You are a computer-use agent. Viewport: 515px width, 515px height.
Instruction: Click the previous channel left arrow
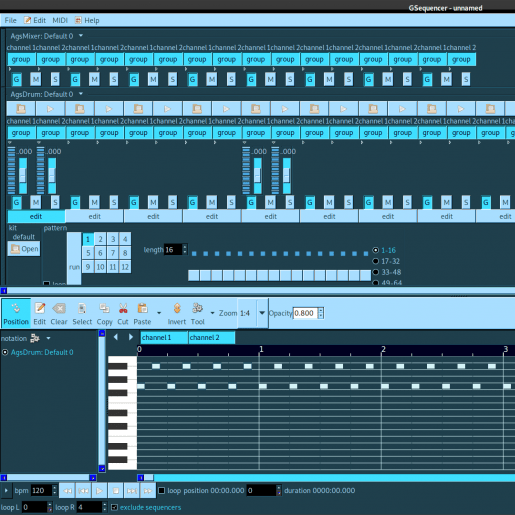(116, 337)
